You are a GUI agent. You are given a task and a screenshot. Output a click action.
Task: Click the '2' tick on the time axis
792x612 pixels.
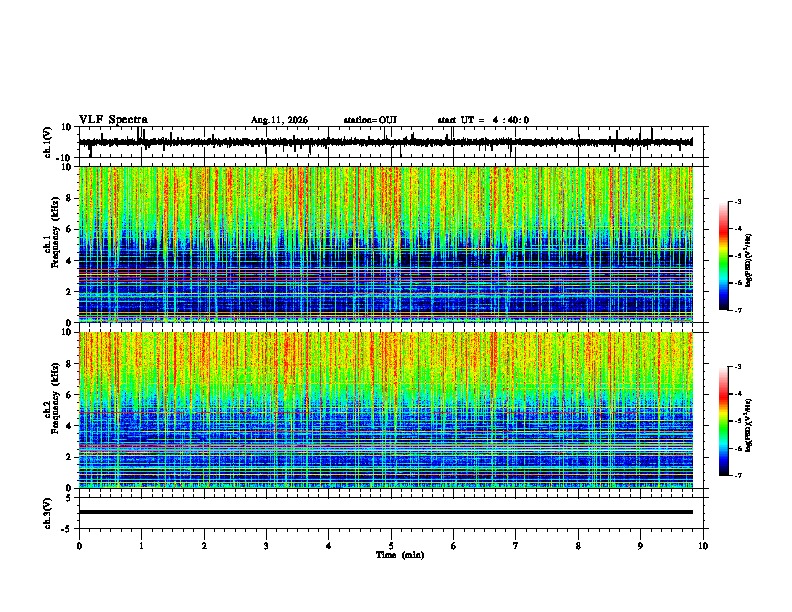(204, 546)
